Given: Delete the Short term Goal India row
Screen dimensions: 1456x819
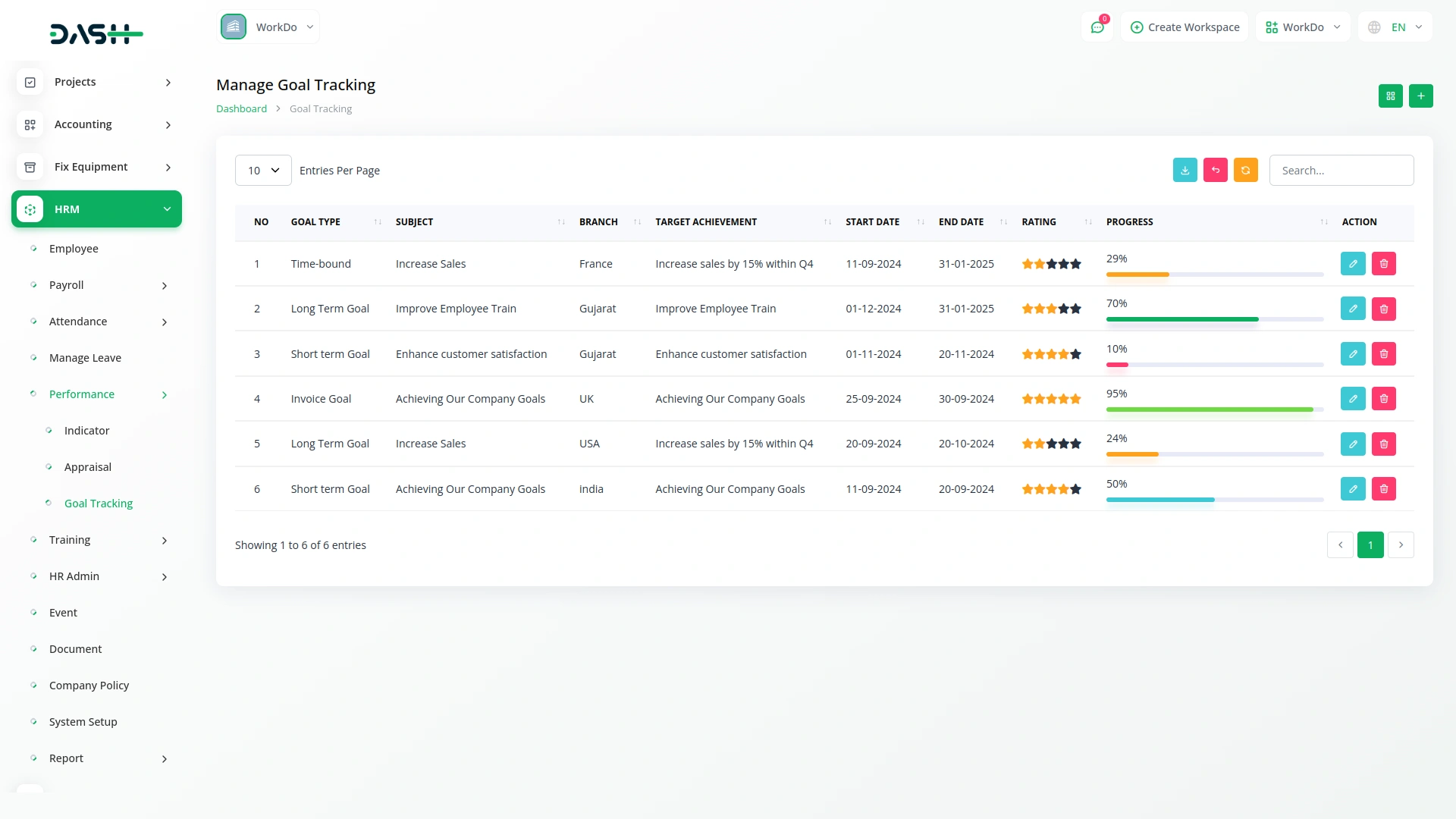Looking at the screenshot, I should point(1383,489).
